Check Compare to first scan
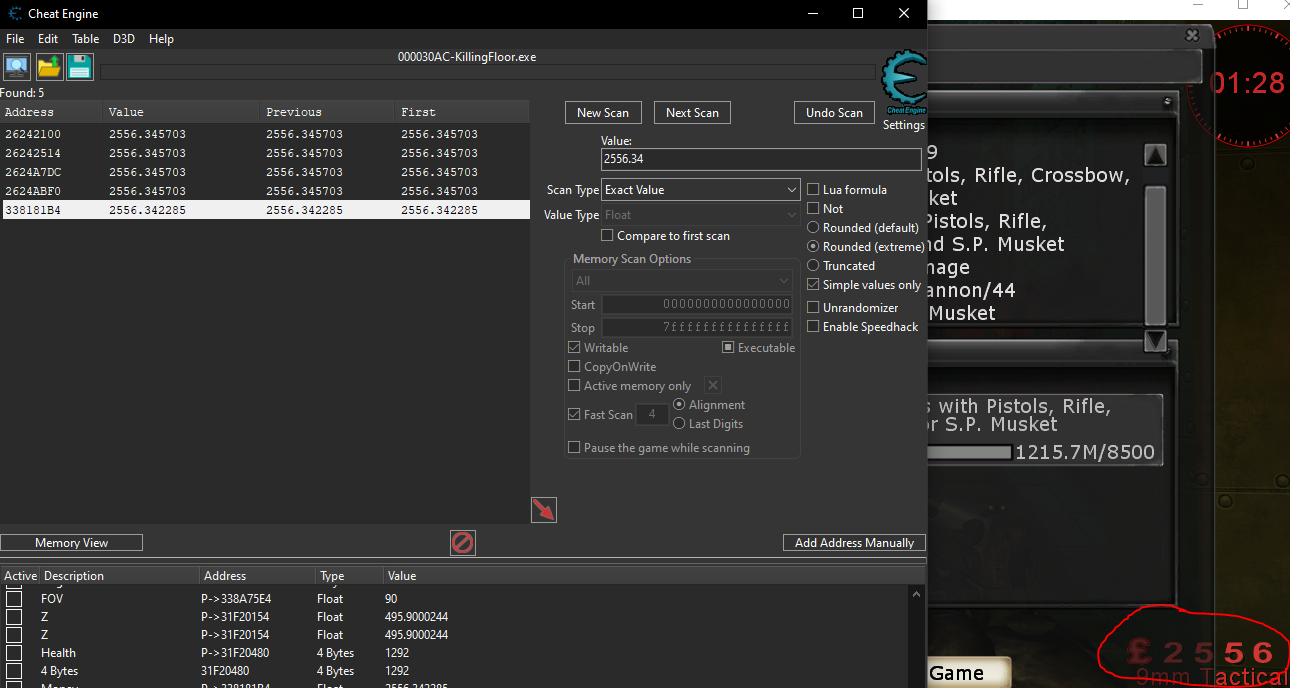This screenshot has width=1290, height=688. coord(607,236)
